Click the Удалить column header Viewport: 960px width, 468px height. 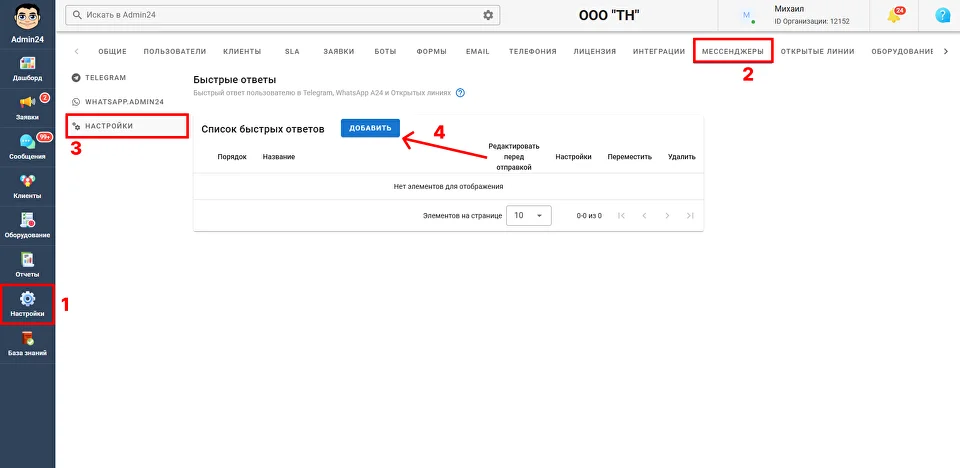[x=682, y=157]
